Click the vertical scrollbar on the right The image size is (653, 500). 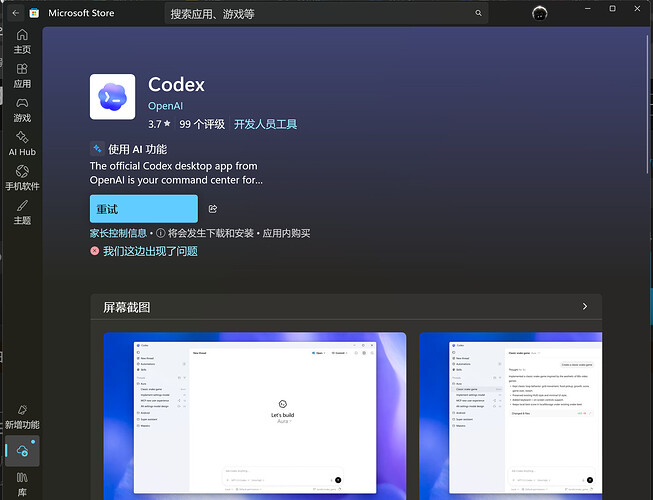coord(648,104)
